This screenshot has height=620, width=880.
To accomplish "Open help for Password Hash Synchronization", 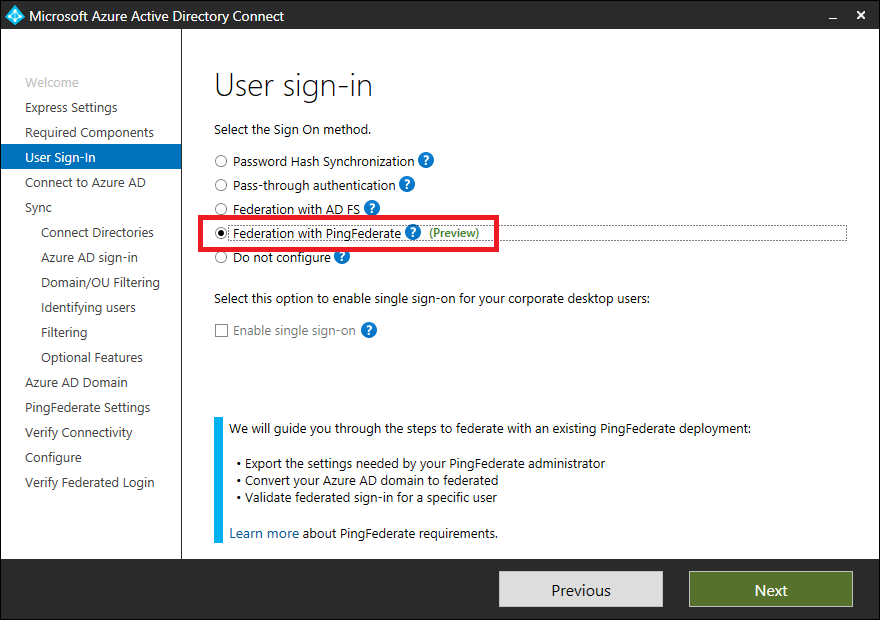I will 426,160.
